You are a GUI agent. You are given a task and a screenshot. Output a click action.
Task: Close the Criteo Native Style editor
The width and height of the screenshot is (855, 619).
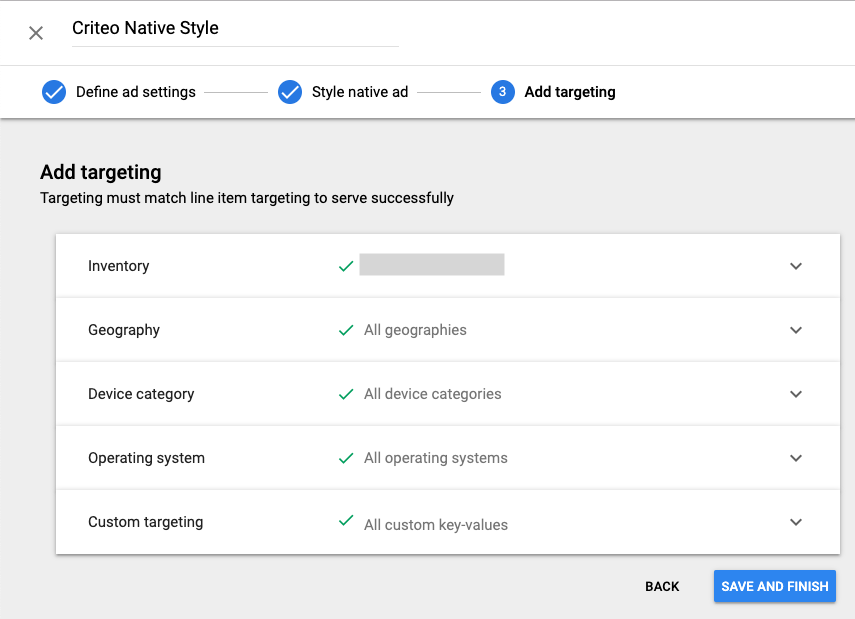tap(36, 33)
